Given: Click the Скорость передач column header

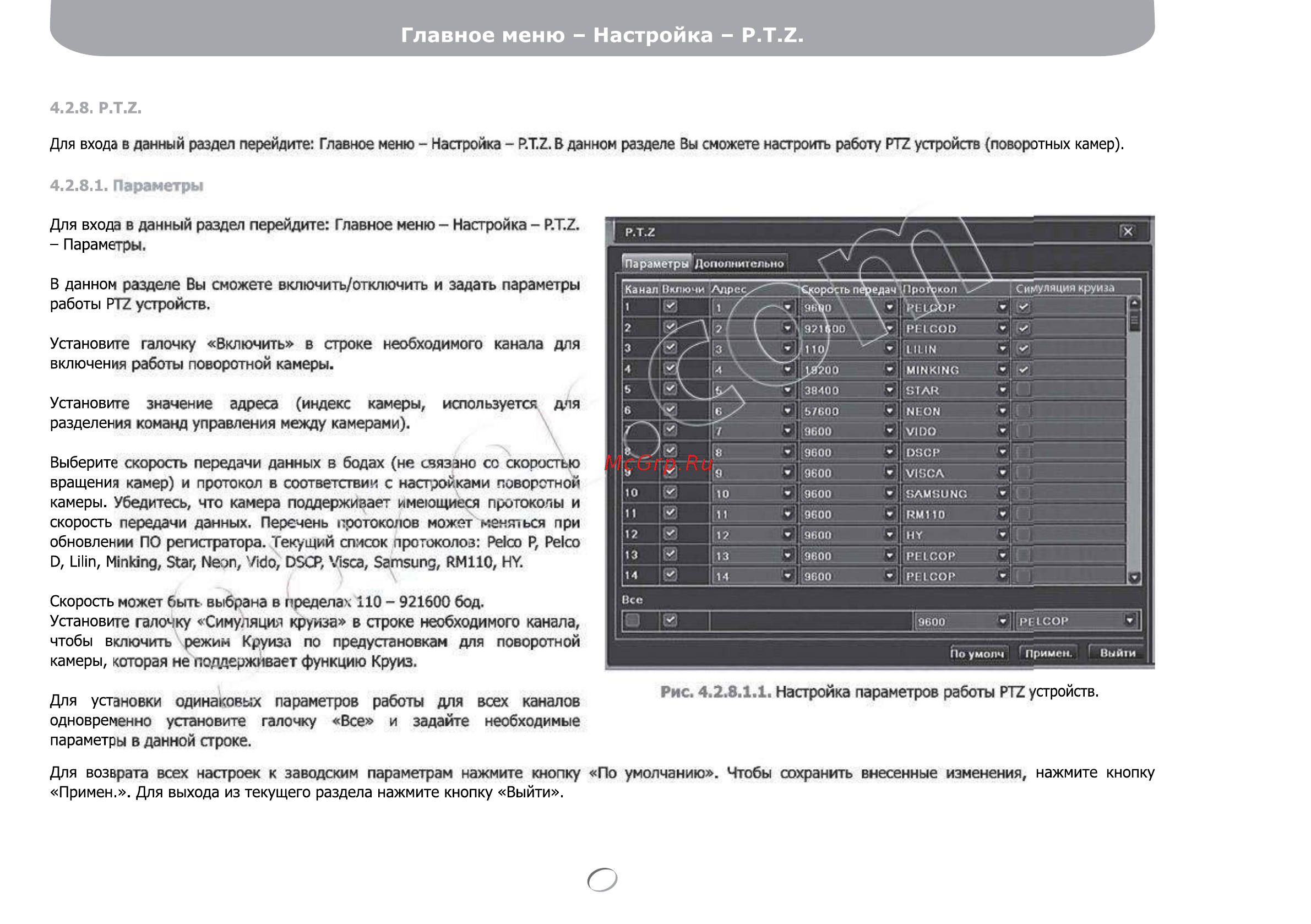Looking at the screenshot, I should [848, 290].
